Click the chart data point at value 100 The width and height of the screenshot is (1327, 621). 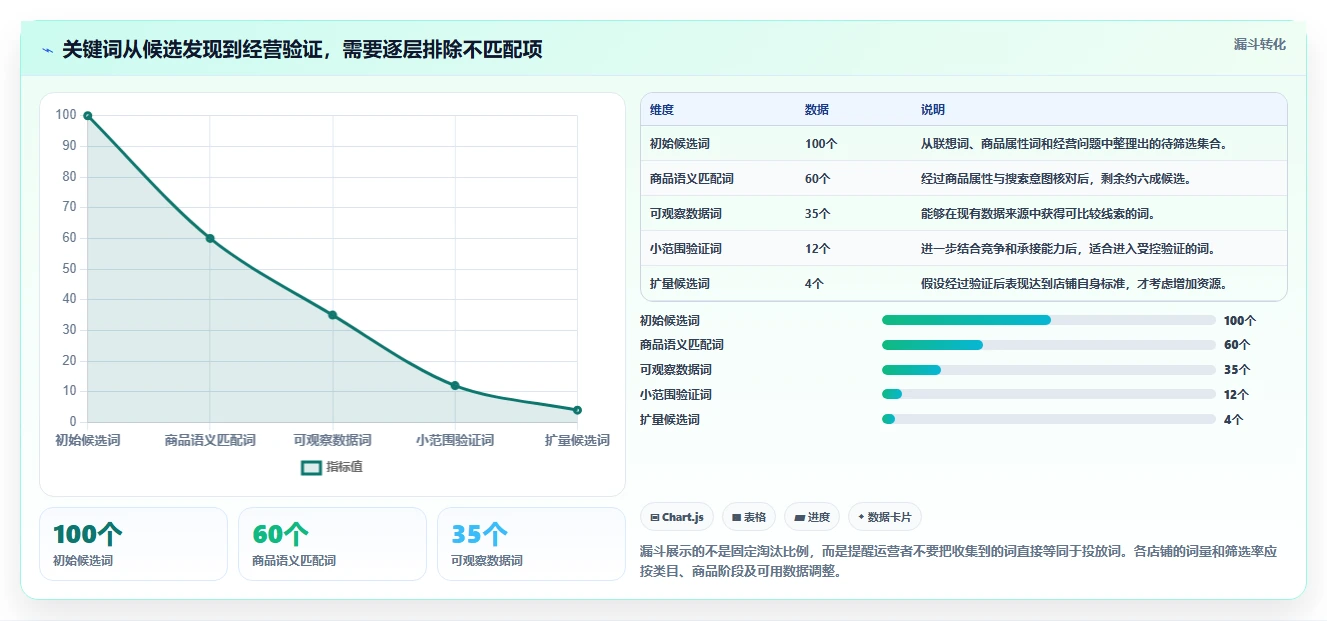coord(88,116)
